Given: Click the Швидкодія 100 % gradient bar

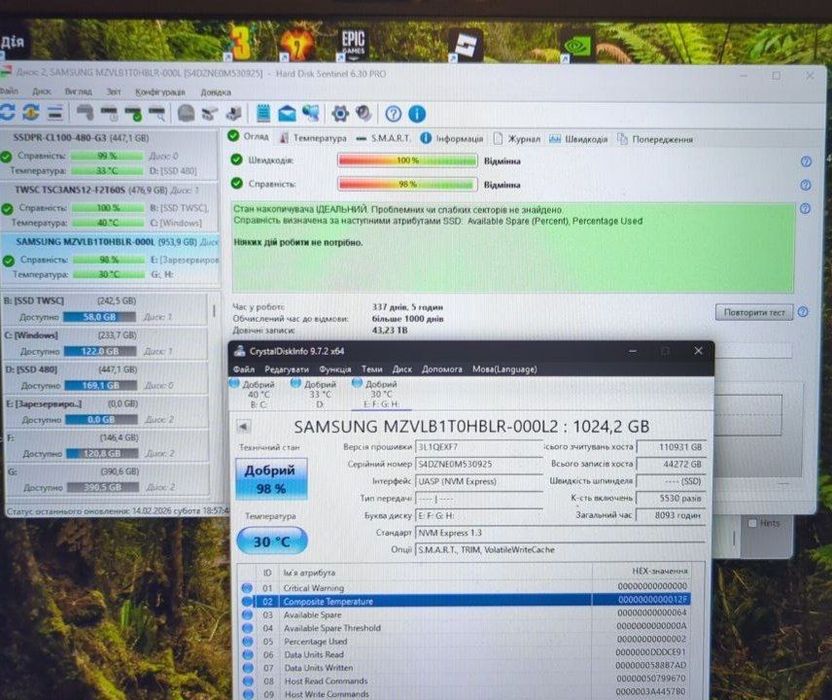Looking at the screenshot, I should point(407,160).
